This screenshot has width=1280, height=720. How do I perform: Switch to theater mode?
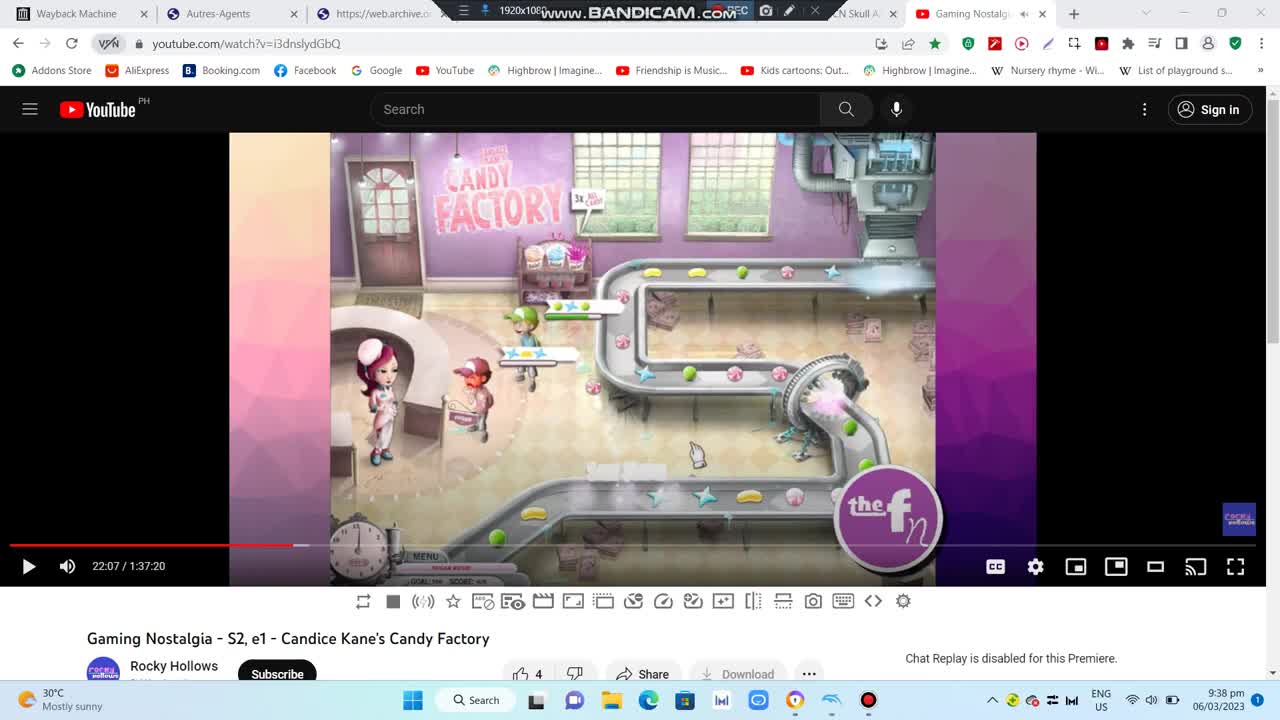(x=1155, y=566)
